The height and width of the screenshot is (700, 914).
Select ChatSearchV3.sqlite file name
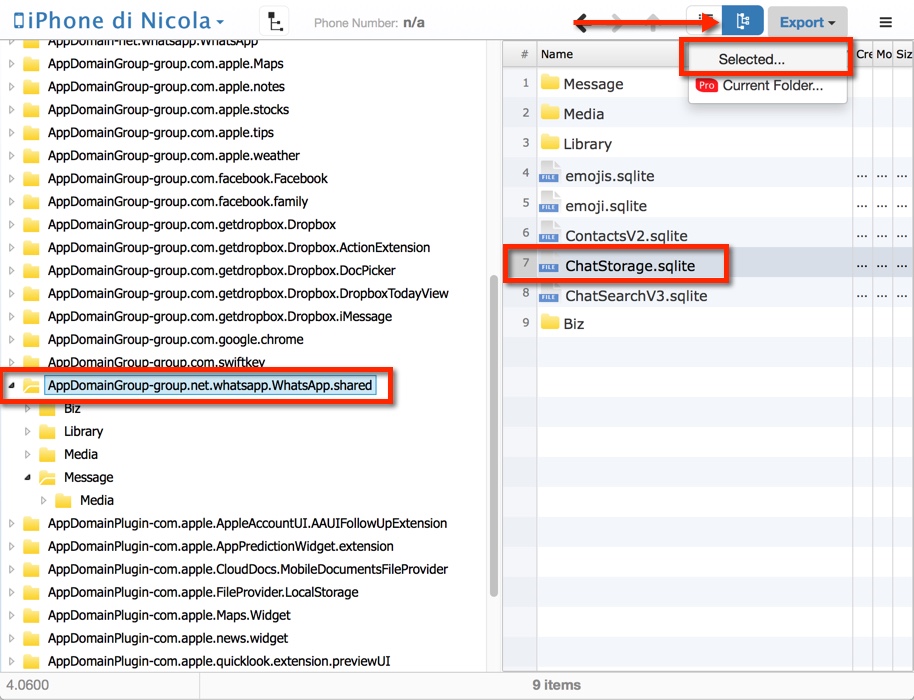click(636, 296)
